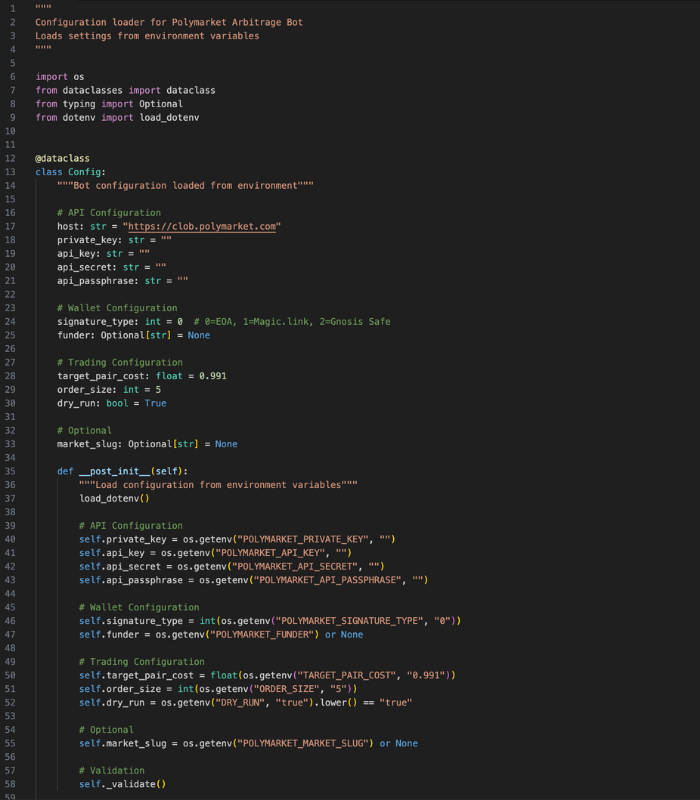Click line number 35 in the gutter

point(10,471)
